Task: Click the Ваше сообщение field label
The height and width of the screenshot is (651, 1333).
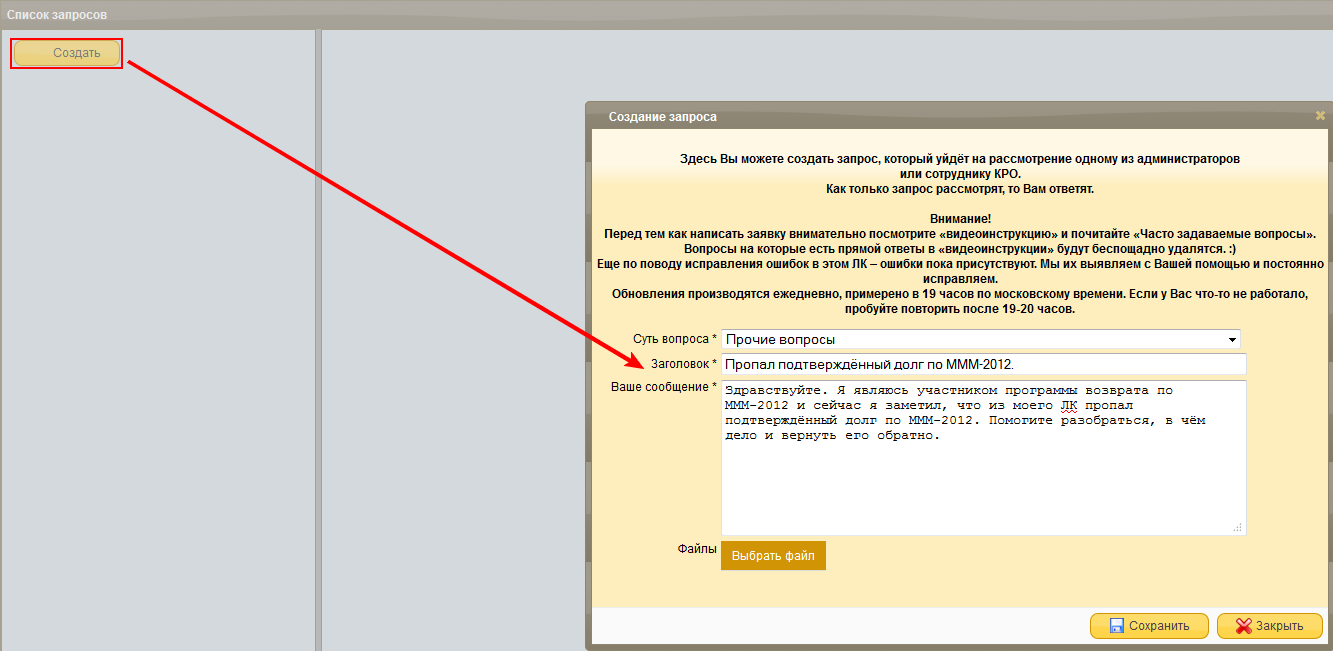Action: [x=664, y=387]
